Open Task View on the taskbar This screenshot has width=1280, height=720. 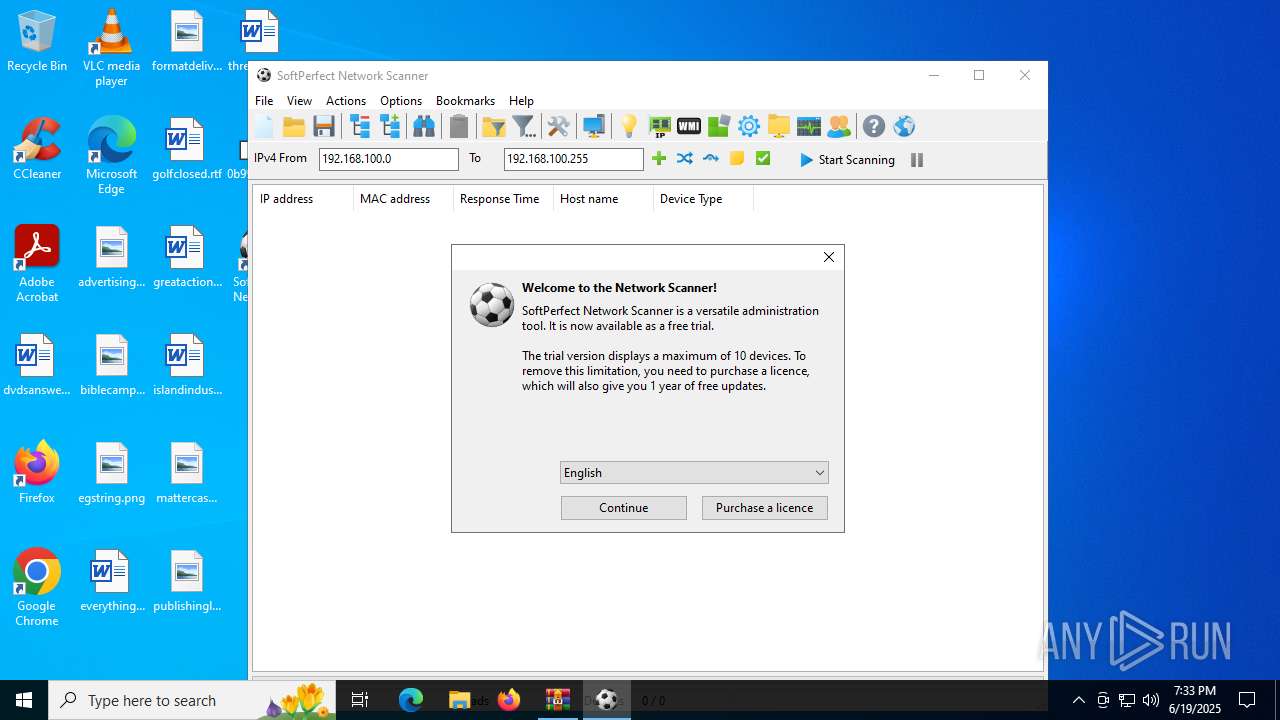point(360,700)
